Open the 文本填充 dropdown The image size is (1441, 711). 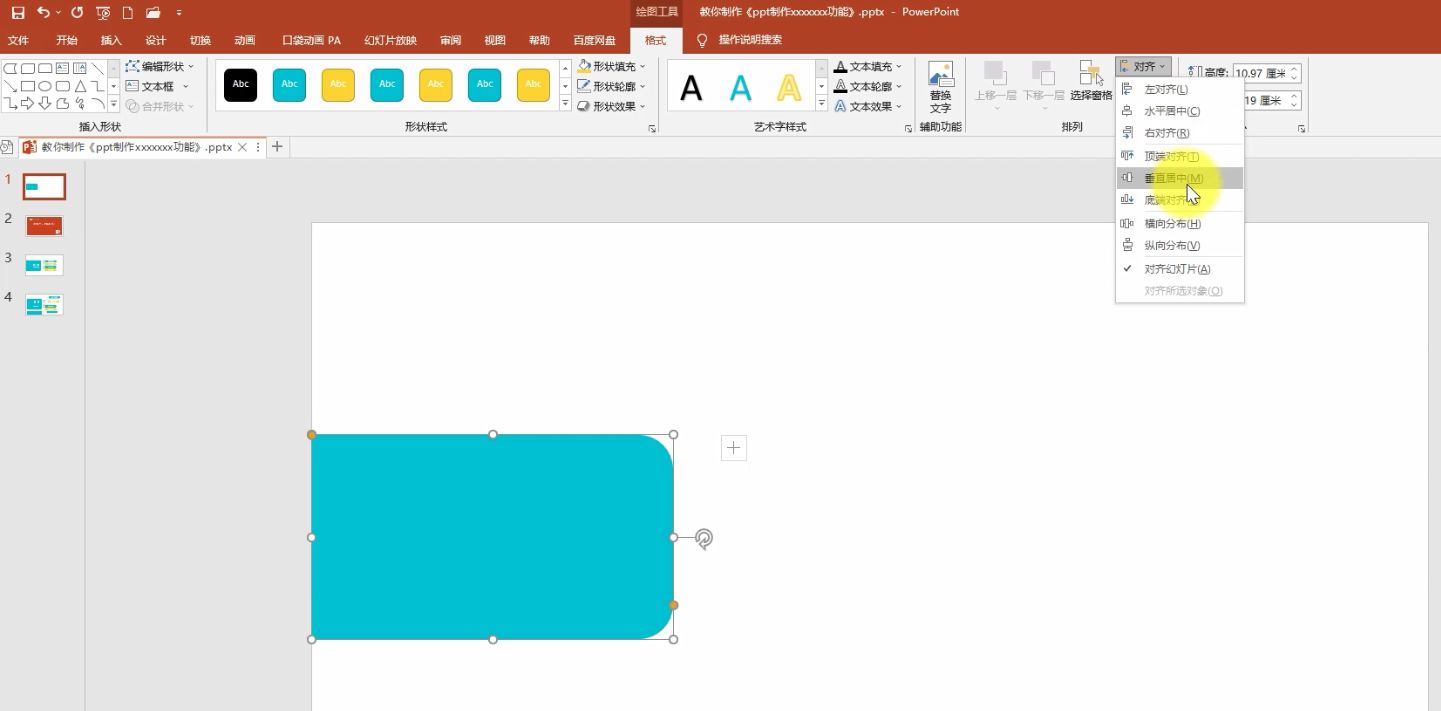pyautogui.click(x=868, y=66)
